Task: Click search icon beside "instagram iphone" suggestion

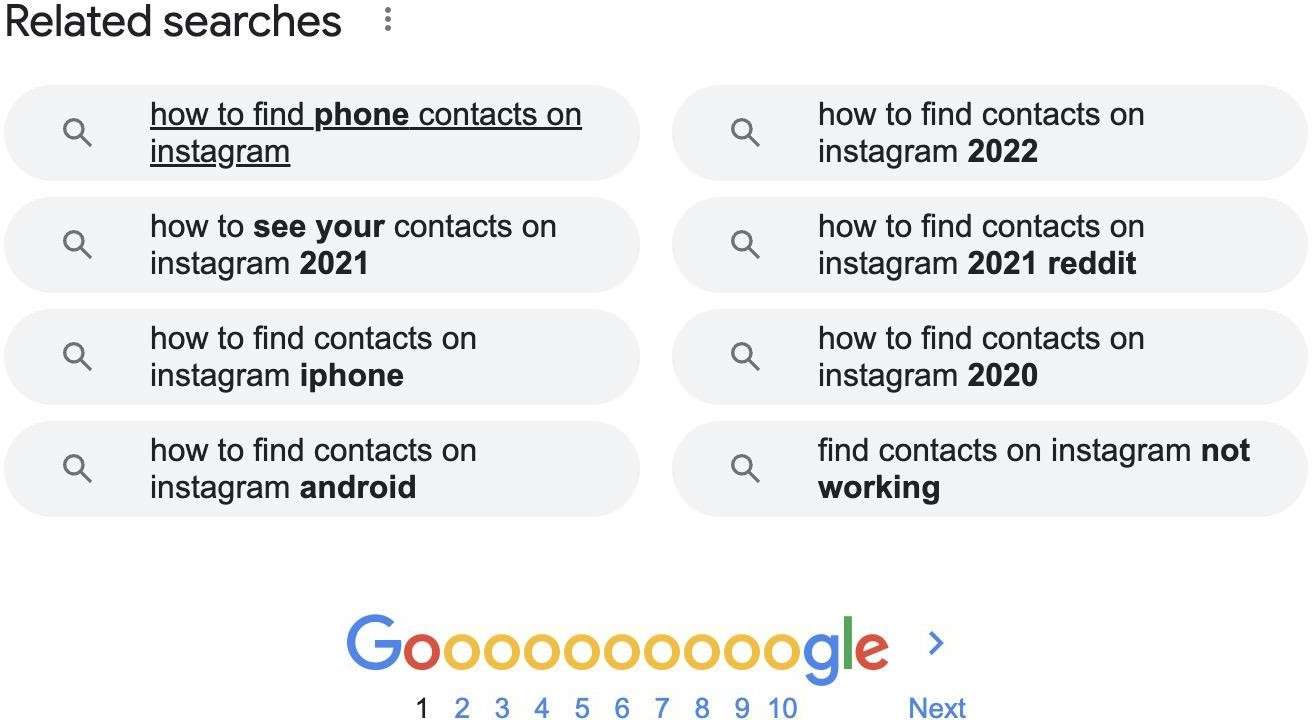Action: [77, 356]
